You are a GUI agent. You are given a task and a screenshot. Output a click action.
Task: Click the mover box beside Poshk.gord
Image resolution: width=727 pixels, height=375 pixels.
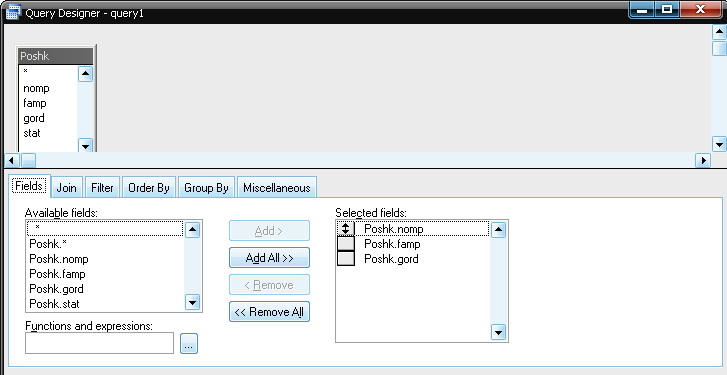coord(345,258)
